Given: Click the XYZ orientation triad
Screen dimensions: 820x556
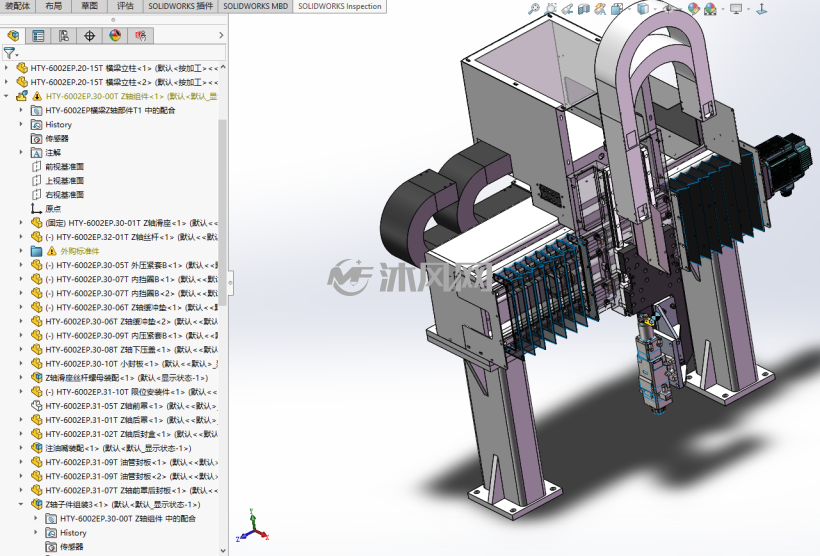Looking at the screenshot, I should coord(253,526).
